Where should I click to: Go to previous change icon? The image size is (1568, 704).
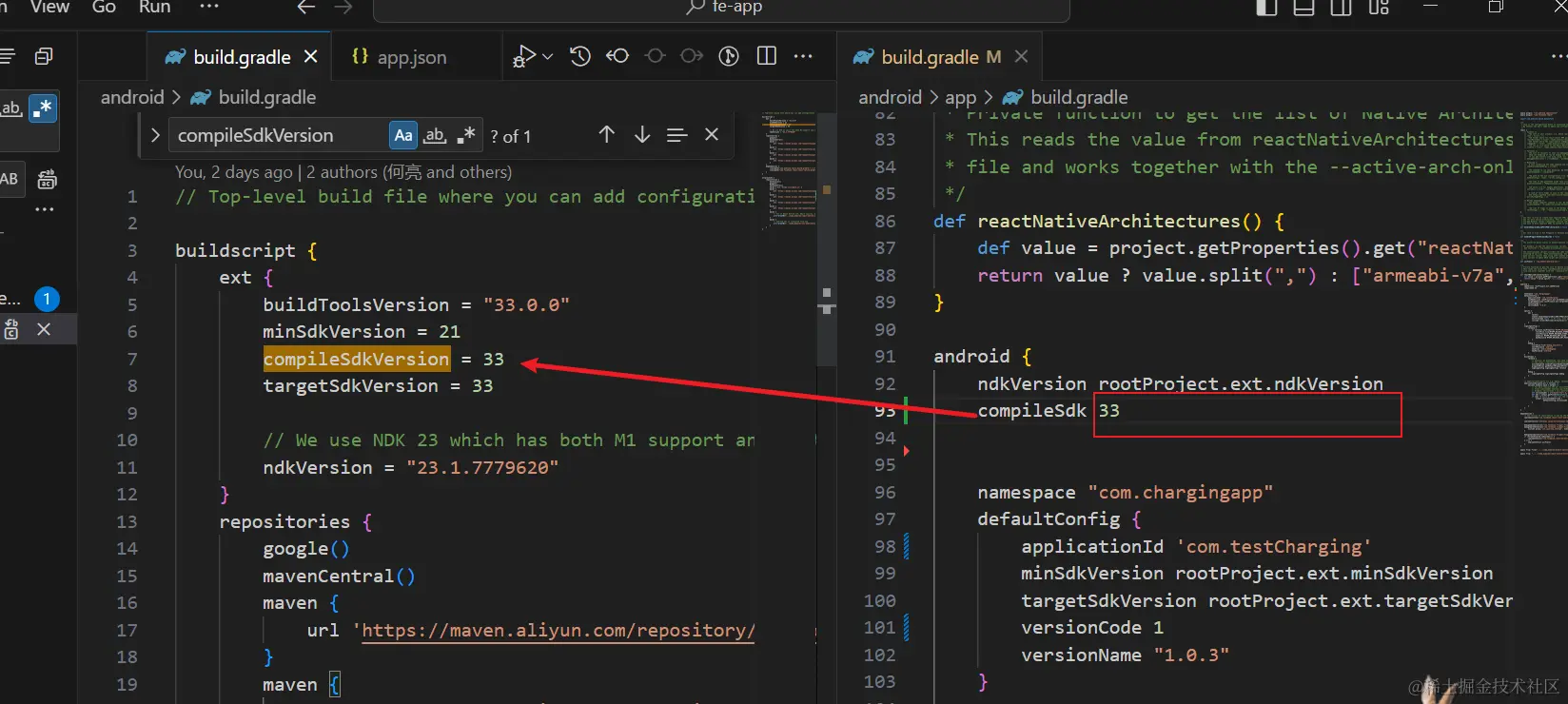coord(617,56)
